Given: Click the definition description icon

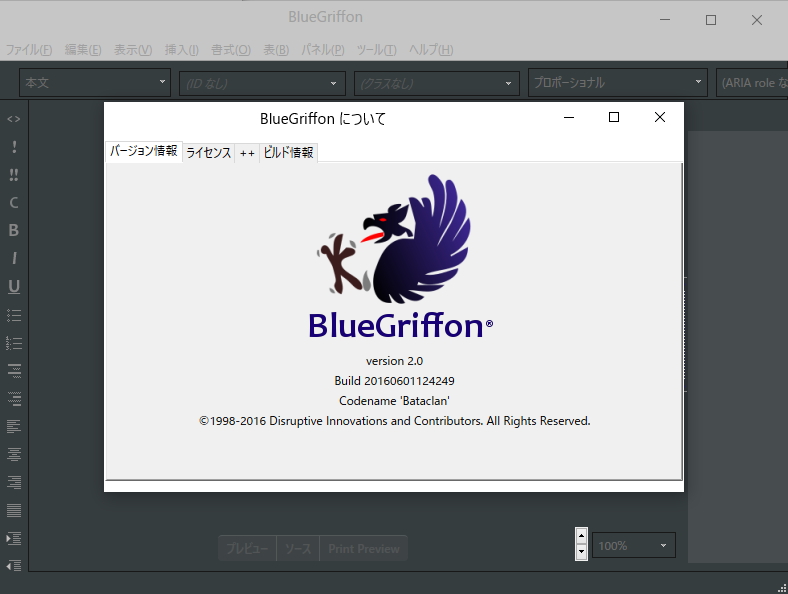Looking at the screenshot, I should coord(14,399).
